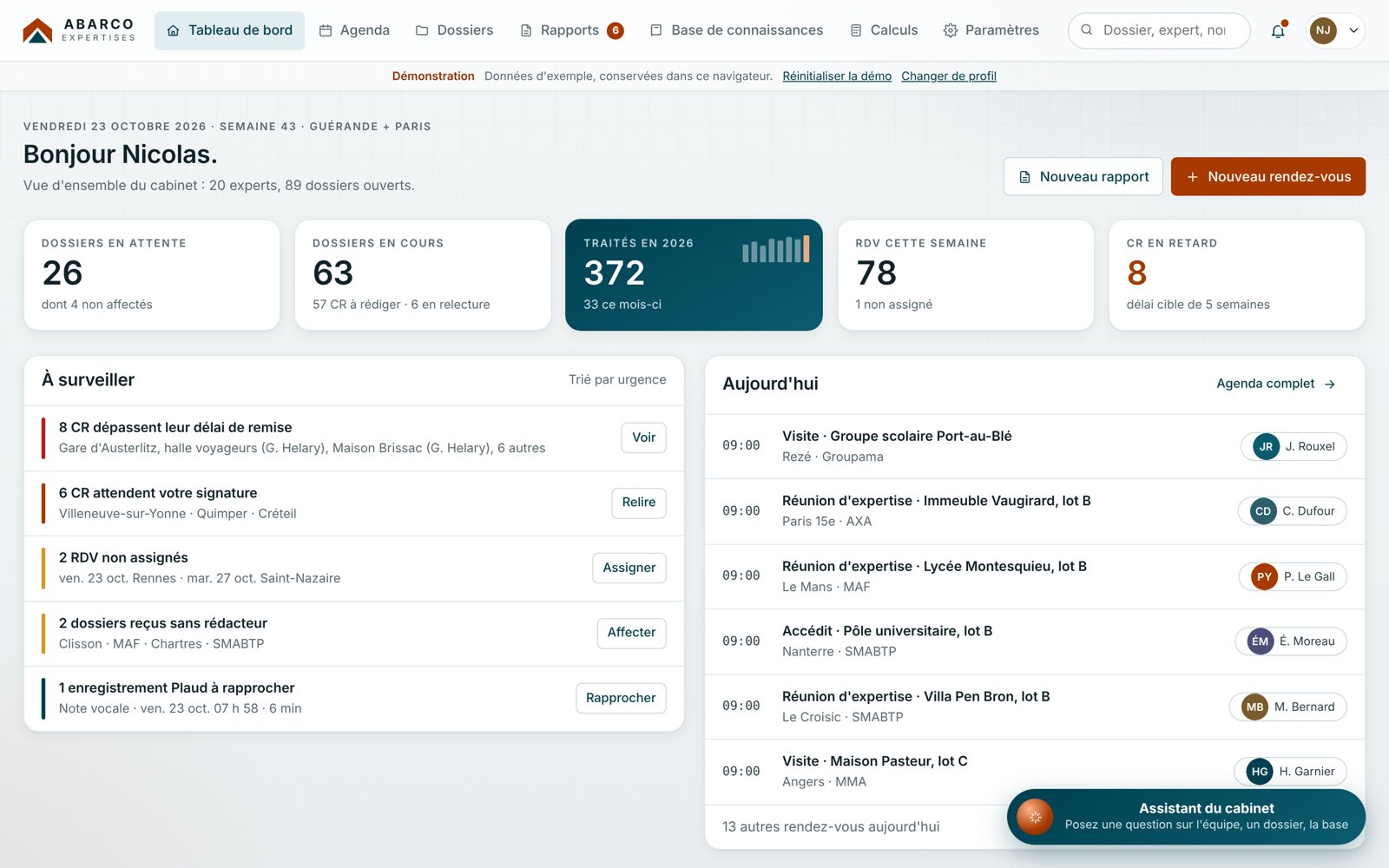Open Agenda complet link
This screenshot has width=1389, height=868.
click(x=1276, y=384)
